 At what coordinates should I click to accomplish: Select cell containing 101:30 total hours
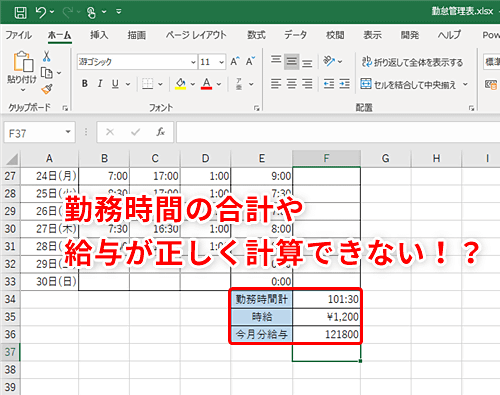326,299
